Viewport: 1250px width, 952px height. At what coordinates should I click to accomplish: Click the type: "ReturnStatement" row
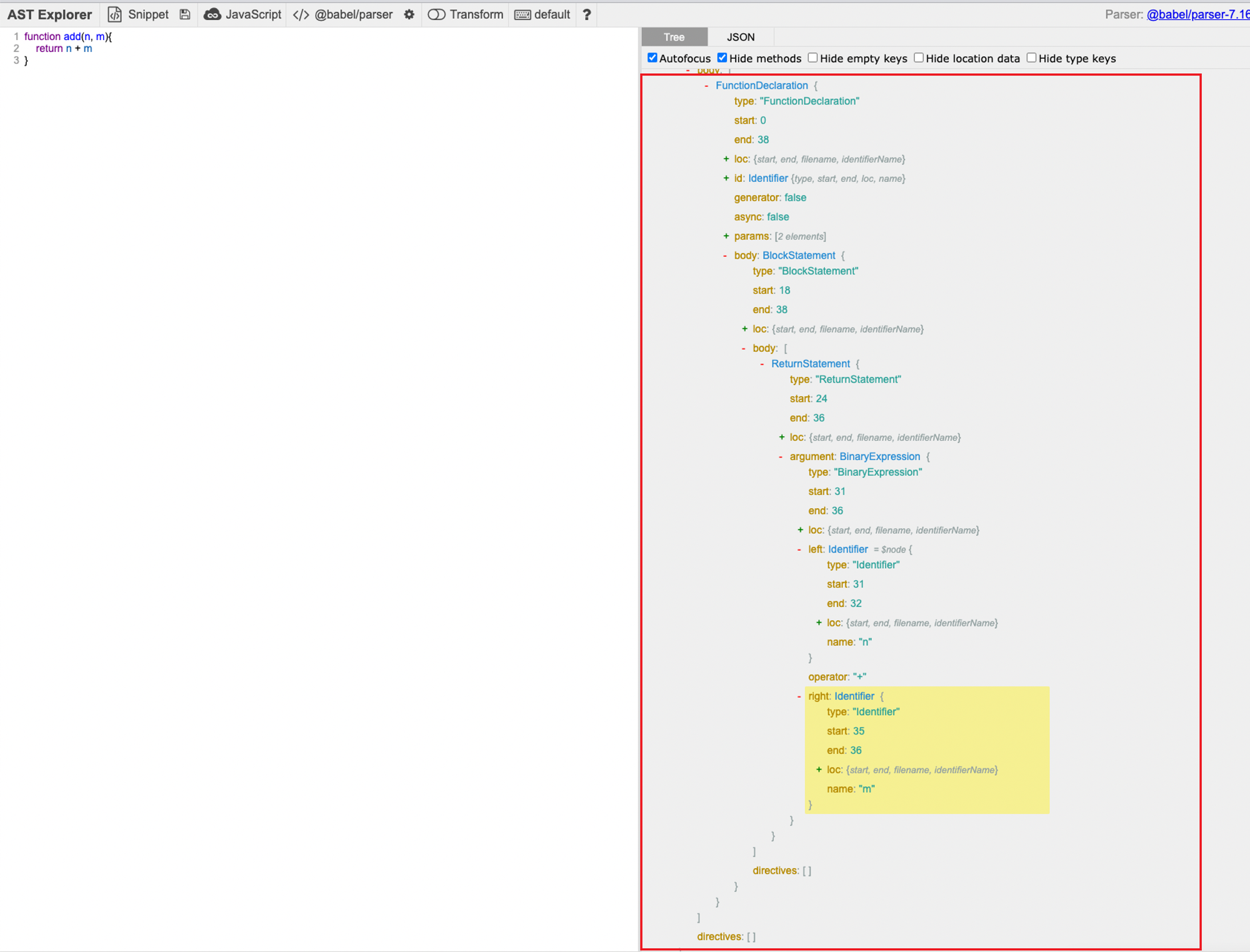point(845,379)
